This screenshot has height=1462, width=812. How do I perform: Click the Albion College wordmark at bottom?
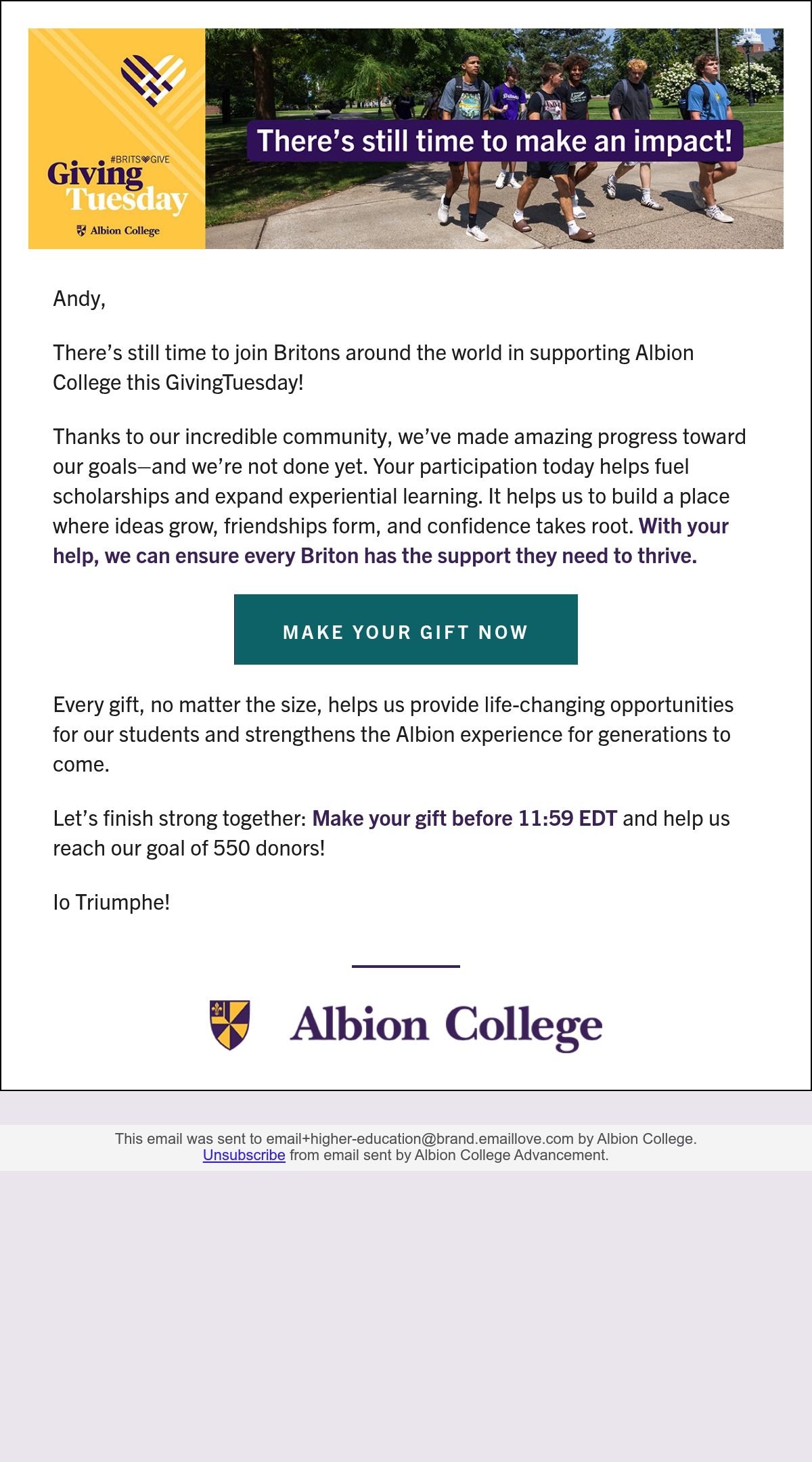(x=446, y=1026)
